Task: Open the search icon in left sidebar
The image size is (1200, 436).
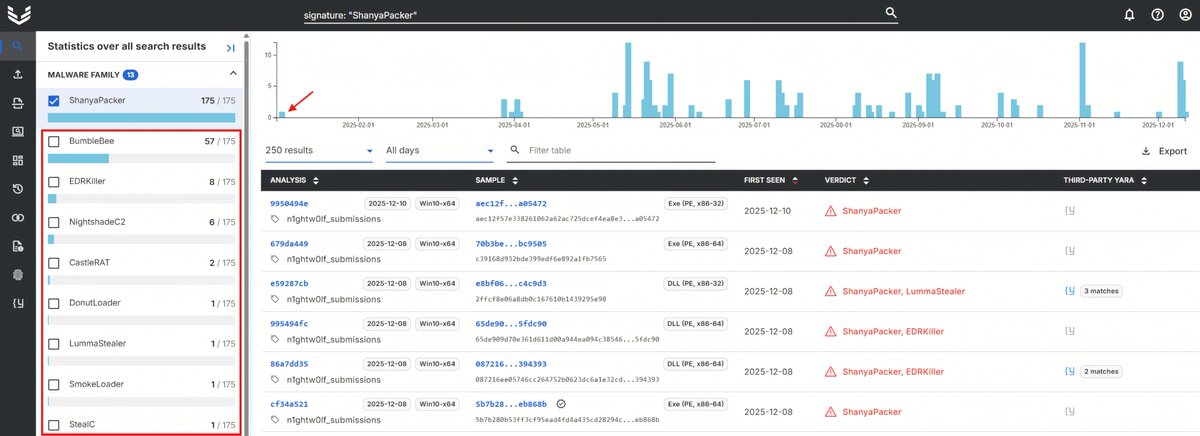Action: 17,46
